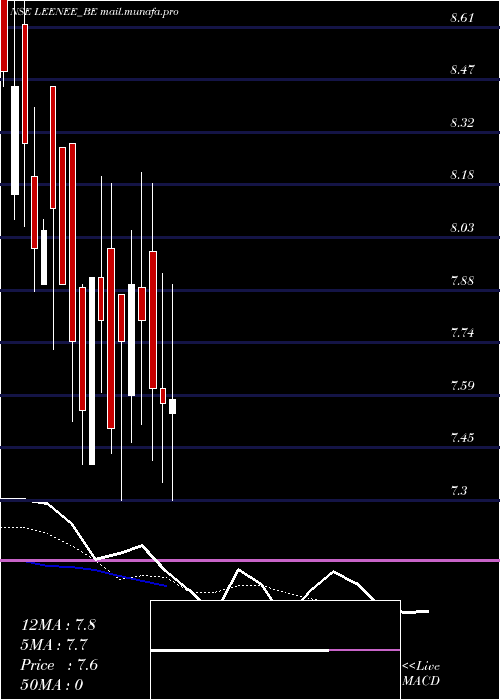Click the 'Price : 7.6' readout
This screenshot has height=700, width=500.
point(59,665)
